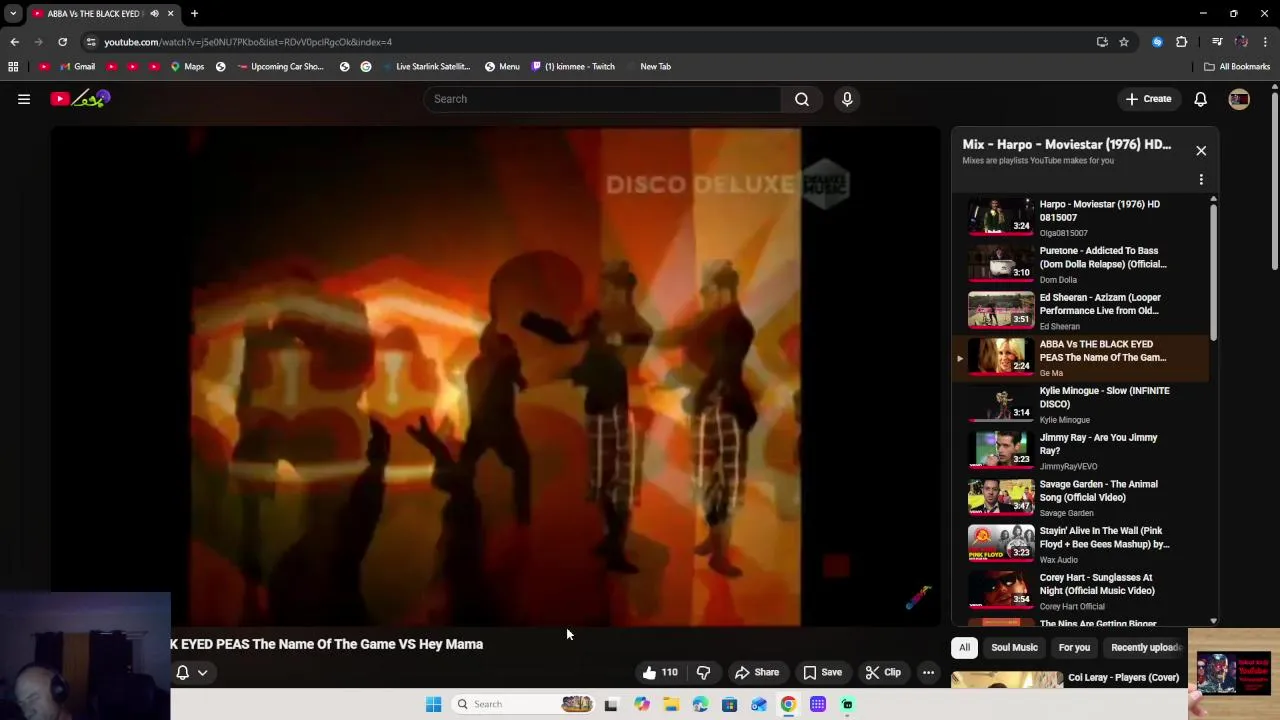1280x720 pixels.
Task: Open the Upcoming Car Sho... bookmark
Action: [x=280, y=66]
